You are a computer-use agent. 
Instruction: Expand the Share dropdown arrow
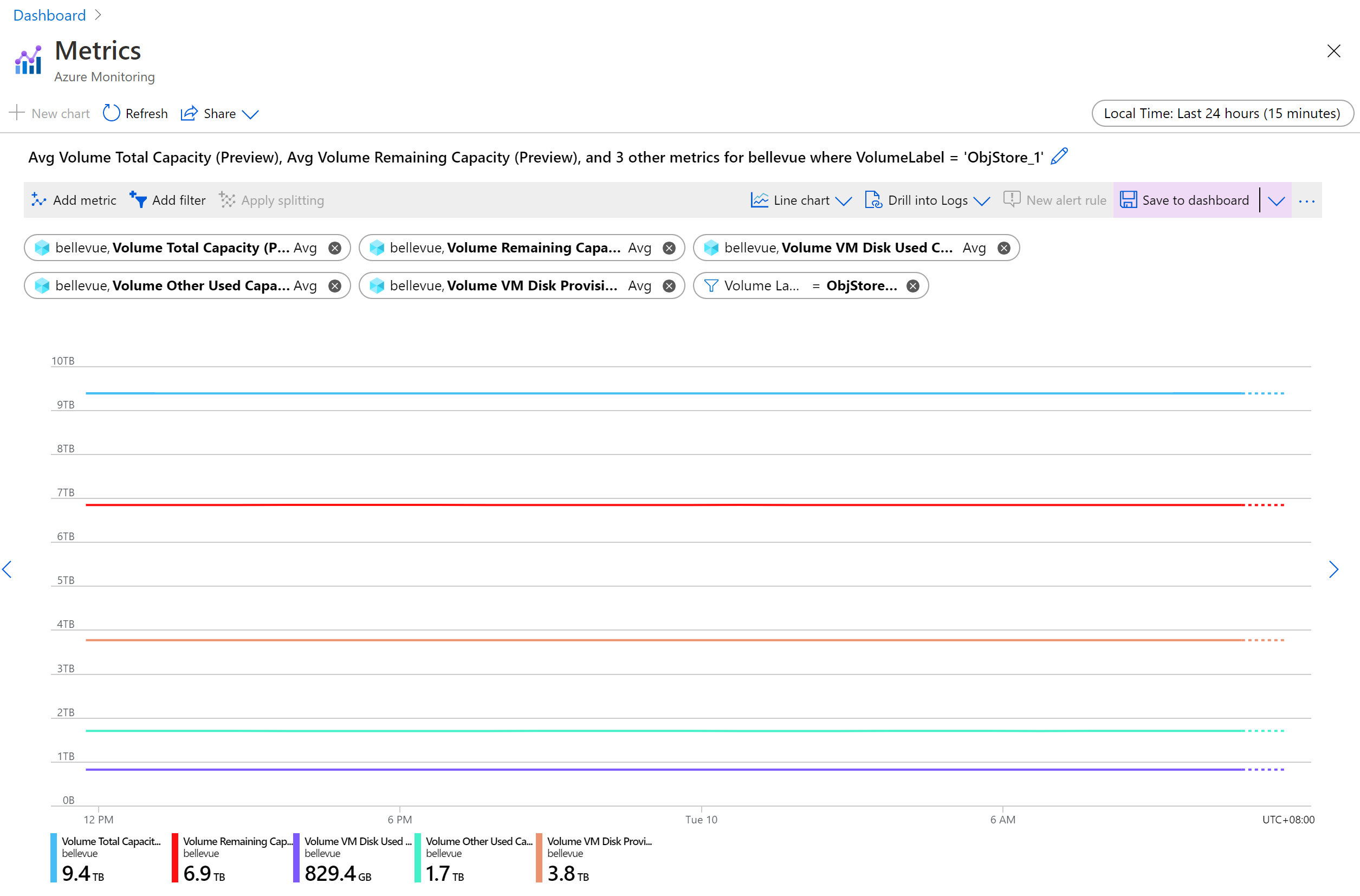click(x=253, y=113)
